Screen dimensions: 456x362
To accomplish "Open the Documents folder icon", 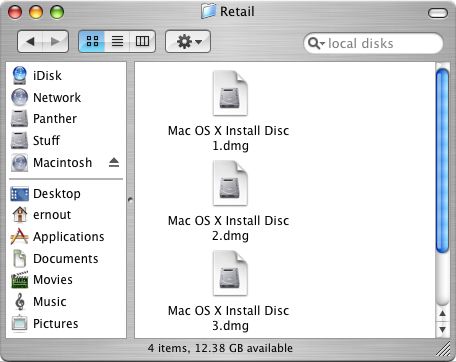I will point(20,258).
